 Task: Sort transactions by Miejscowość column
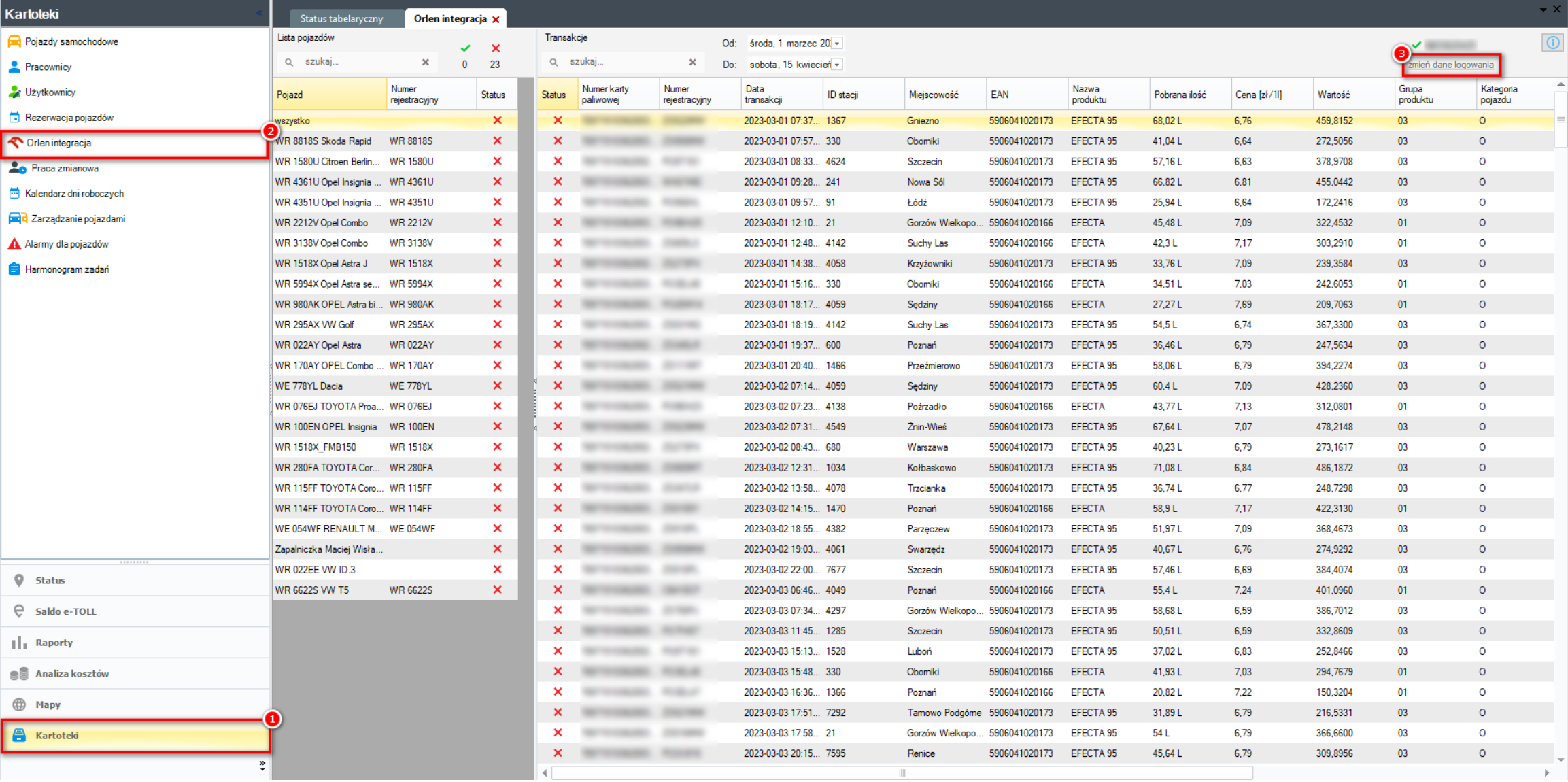(945, 95)
